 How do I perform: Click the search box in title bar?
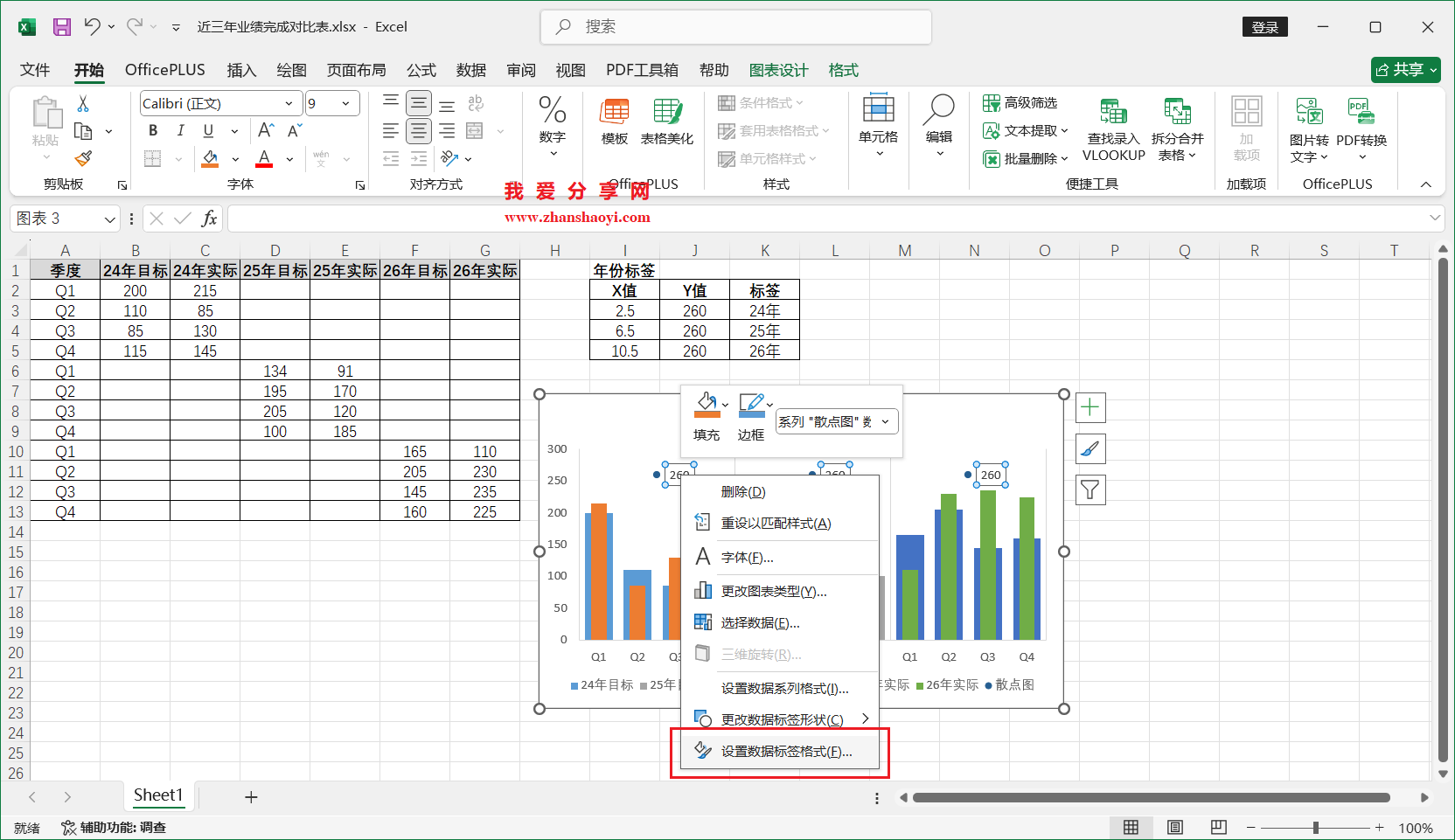coord(736,27)
